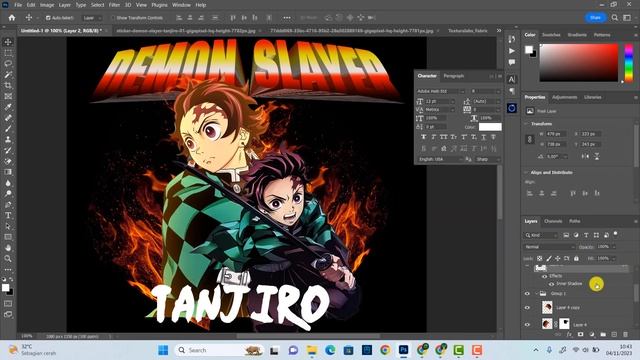This screenshot has height=360, width=640.
Task: Filter layers by type layers icon
Action: pos(586,235)
